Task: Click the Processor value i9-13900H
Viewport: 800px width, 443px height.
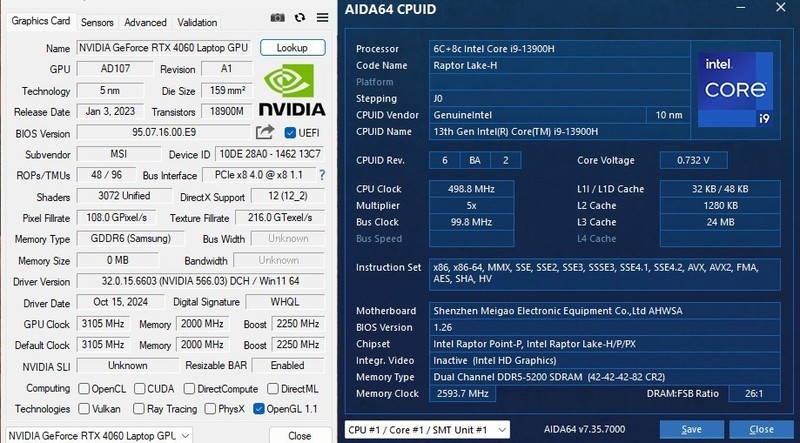Action: pos(559,49)
